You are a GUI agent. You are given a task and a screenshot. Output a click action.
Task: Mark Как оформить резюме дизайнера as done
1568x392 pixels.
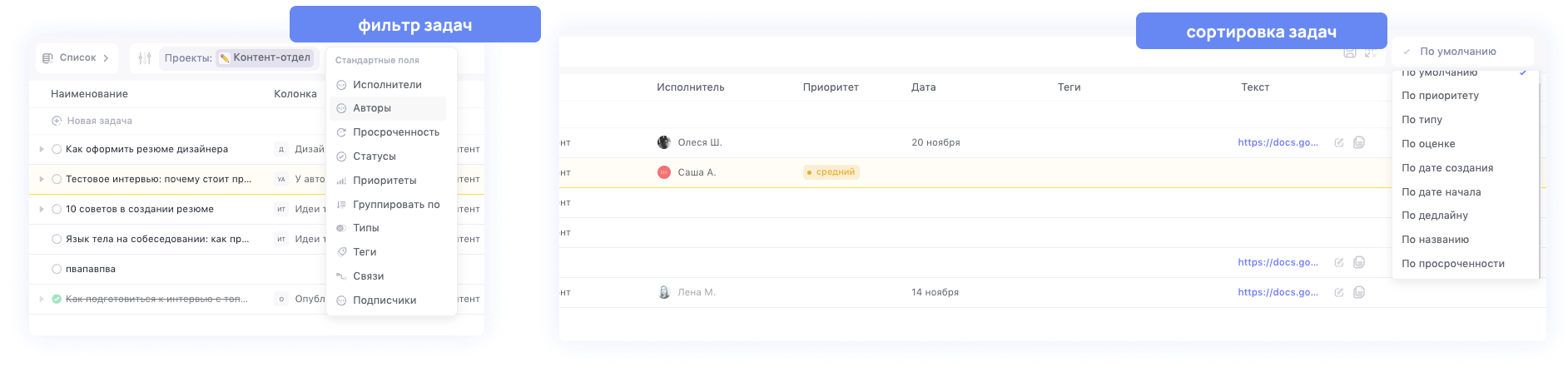[x=57, y=149]
